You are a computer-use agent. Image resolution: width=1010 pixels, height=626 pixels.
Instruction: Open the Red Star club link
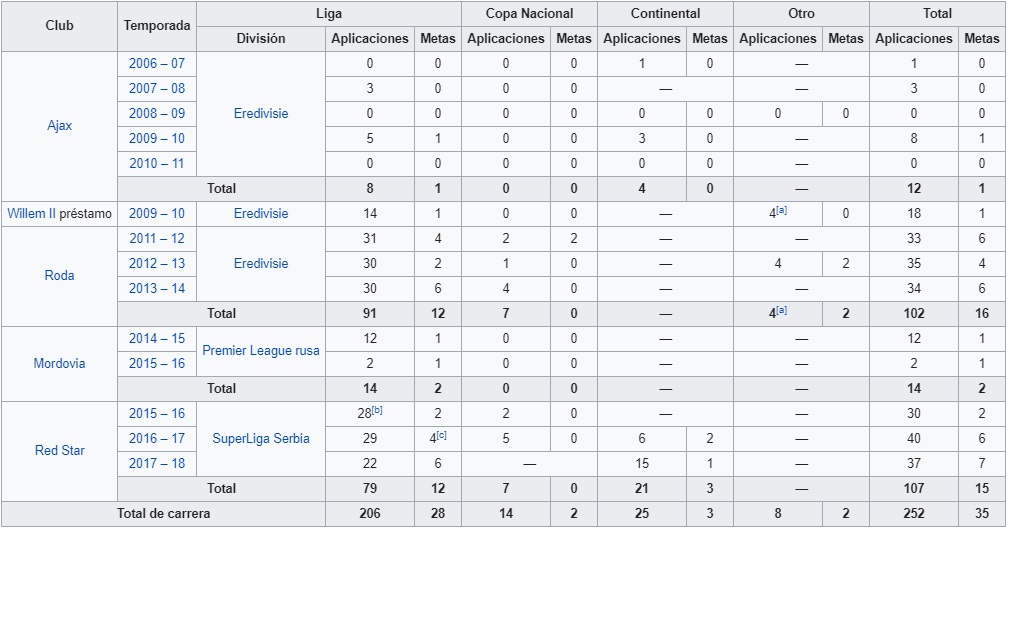click(59, 451)
